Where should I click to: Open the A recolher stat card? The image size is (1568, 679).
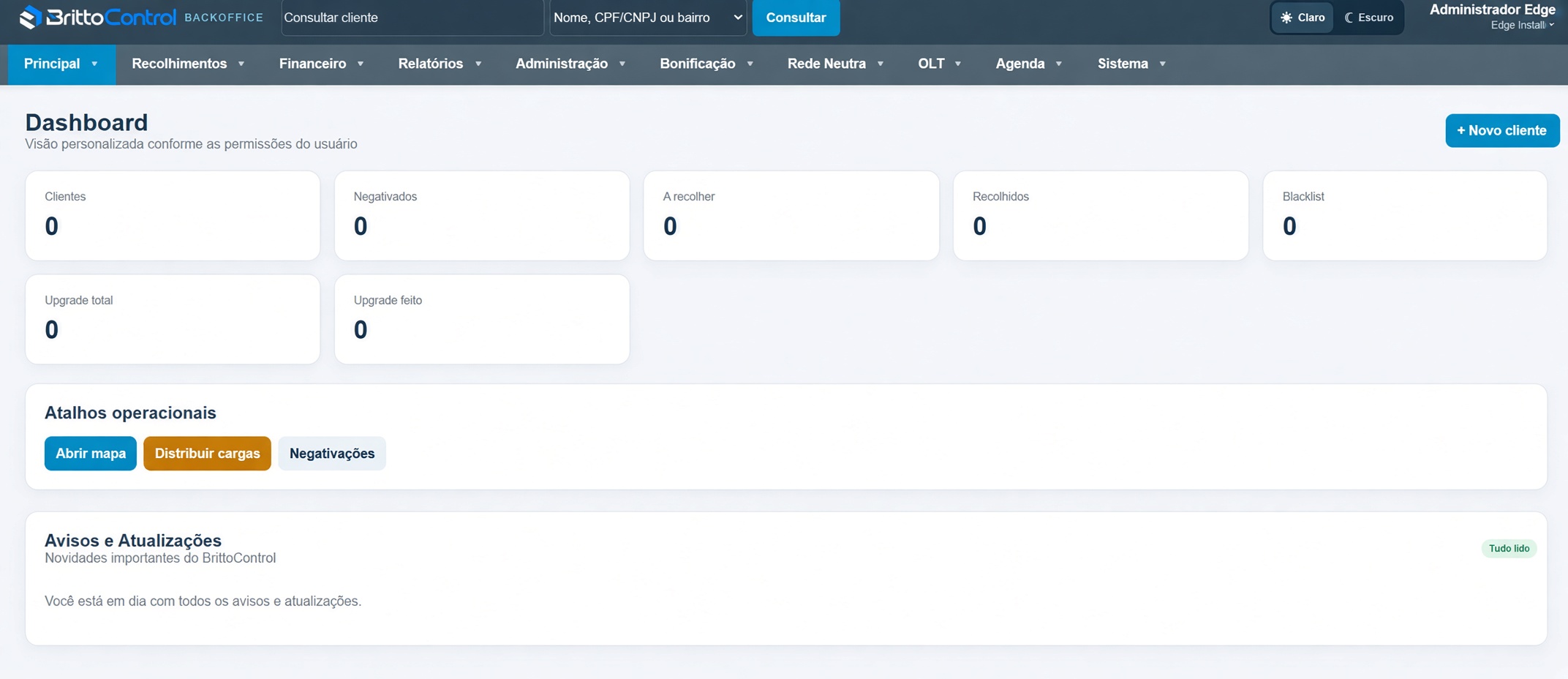(x=791, y=216)
